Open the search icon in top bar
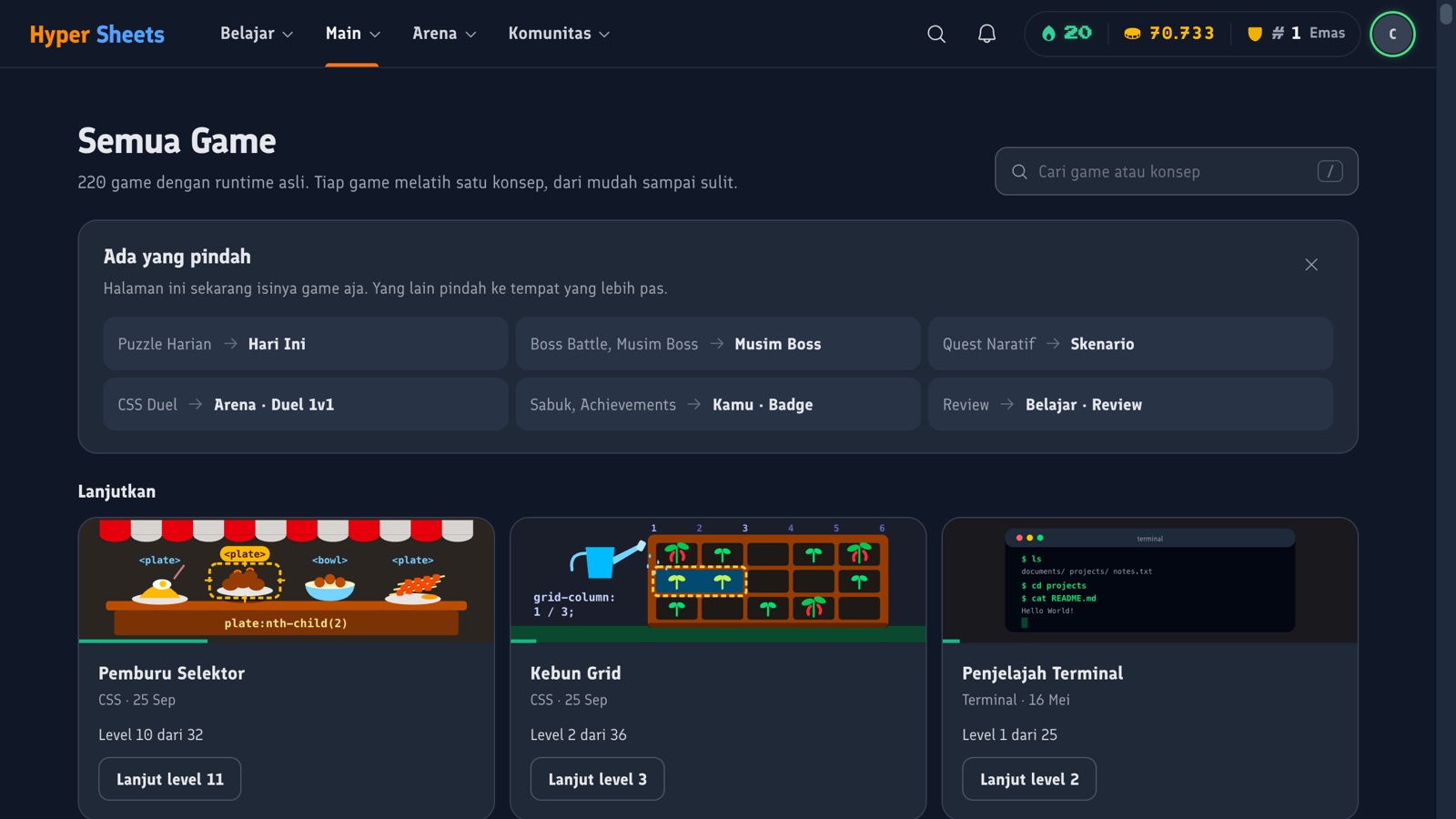The image size is (1456, 819). point(936,34)
